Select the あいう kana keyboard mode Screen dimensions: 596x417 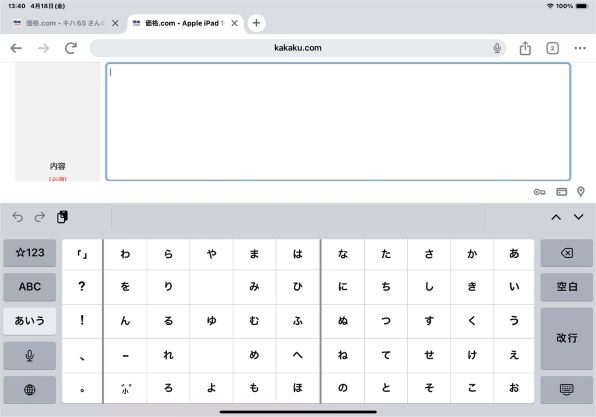point(30,321)
